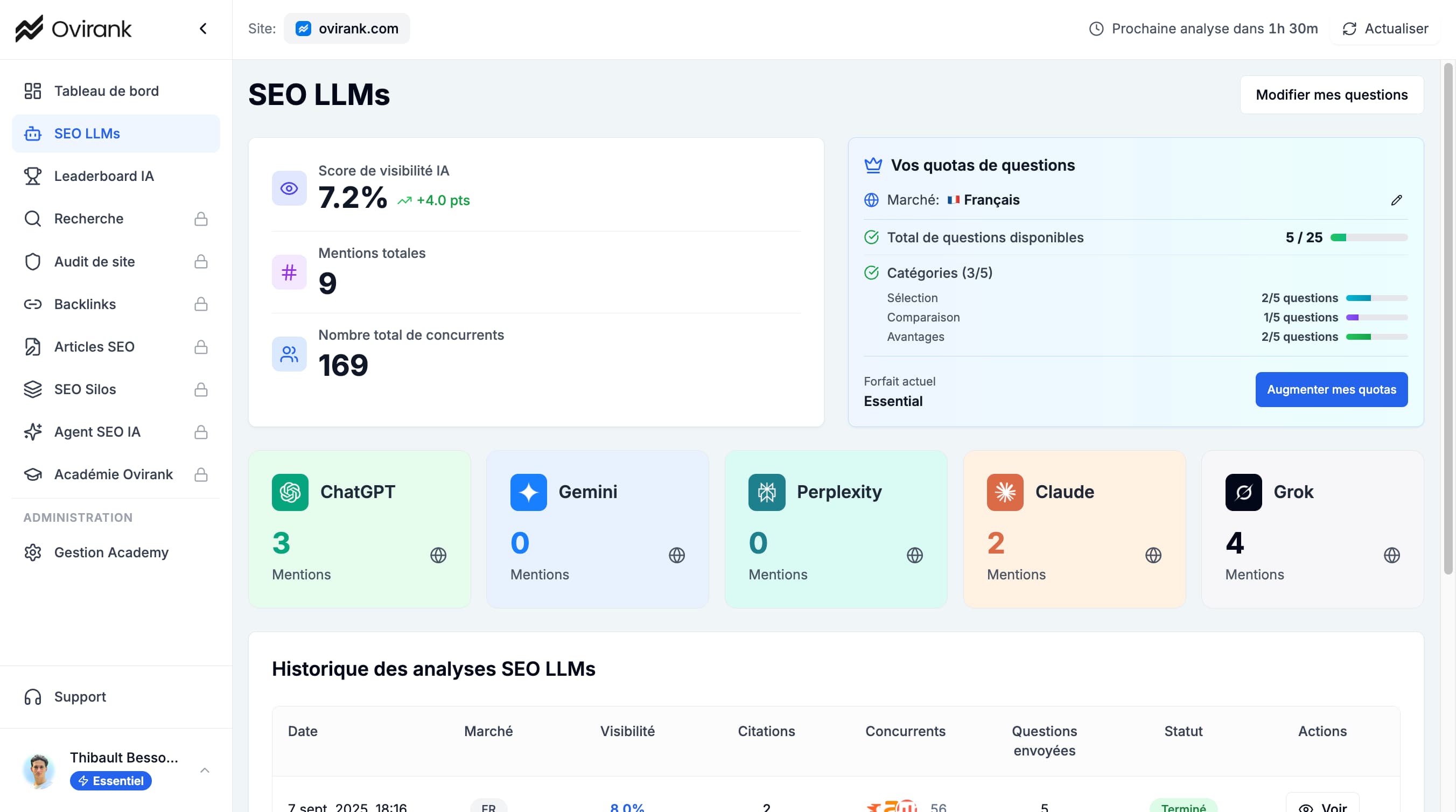Expand the Thibault user profile menu

click(205, 770)
